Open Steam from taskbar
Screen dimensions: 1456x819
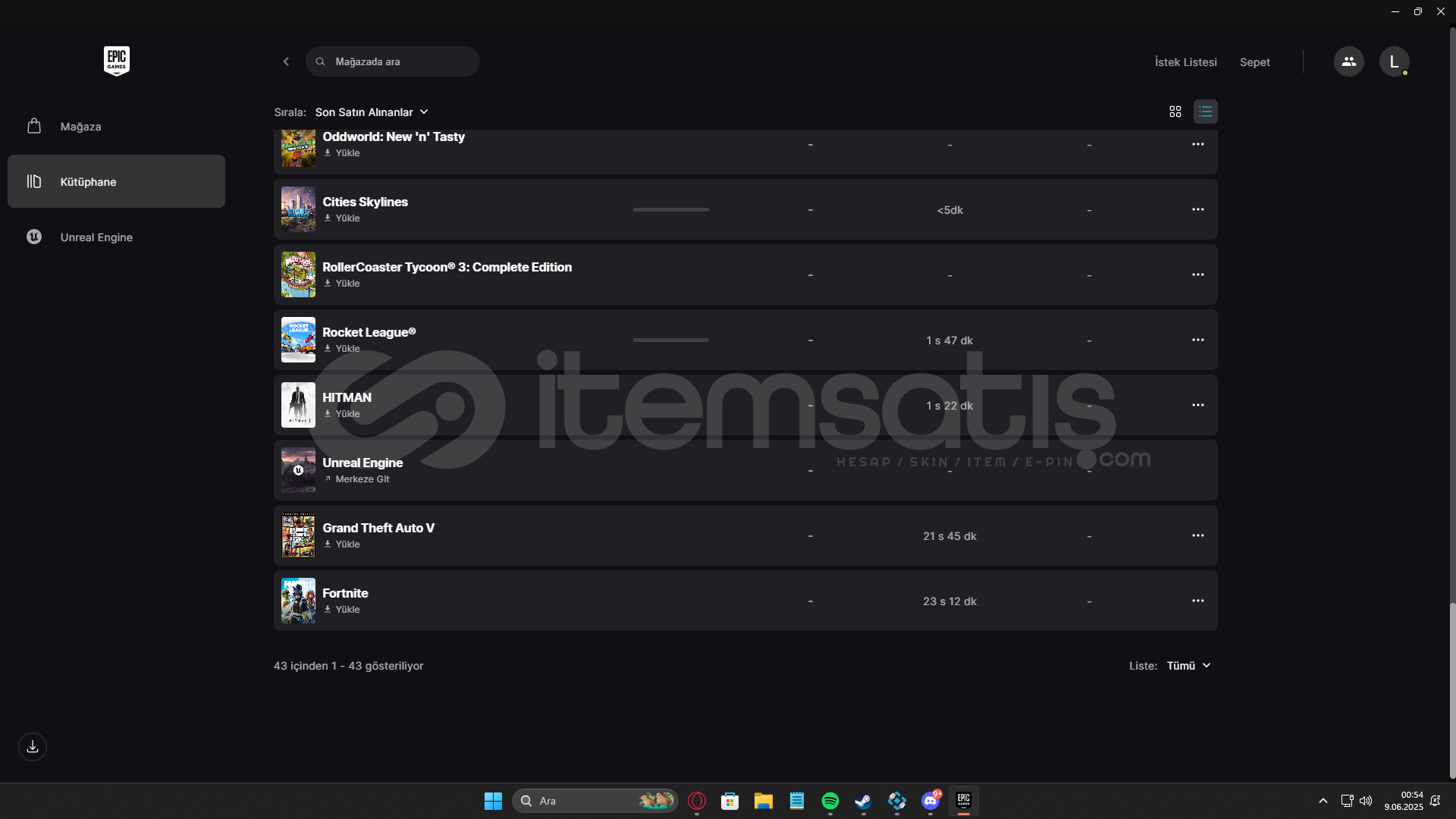coord(864,801)
